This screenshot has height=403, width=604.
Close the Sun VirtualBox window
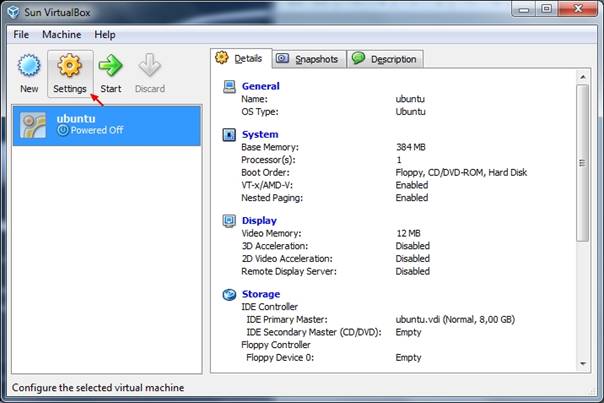pos(577,9)
